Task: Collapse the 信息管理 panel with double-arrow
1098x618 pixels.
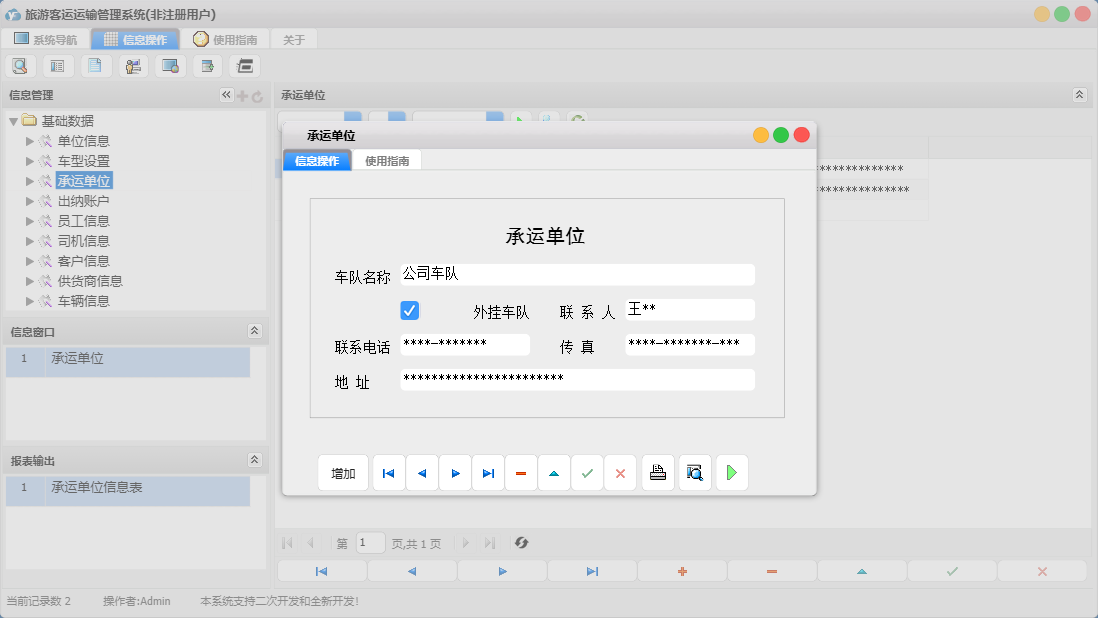Action: click(x=226, y=94)
